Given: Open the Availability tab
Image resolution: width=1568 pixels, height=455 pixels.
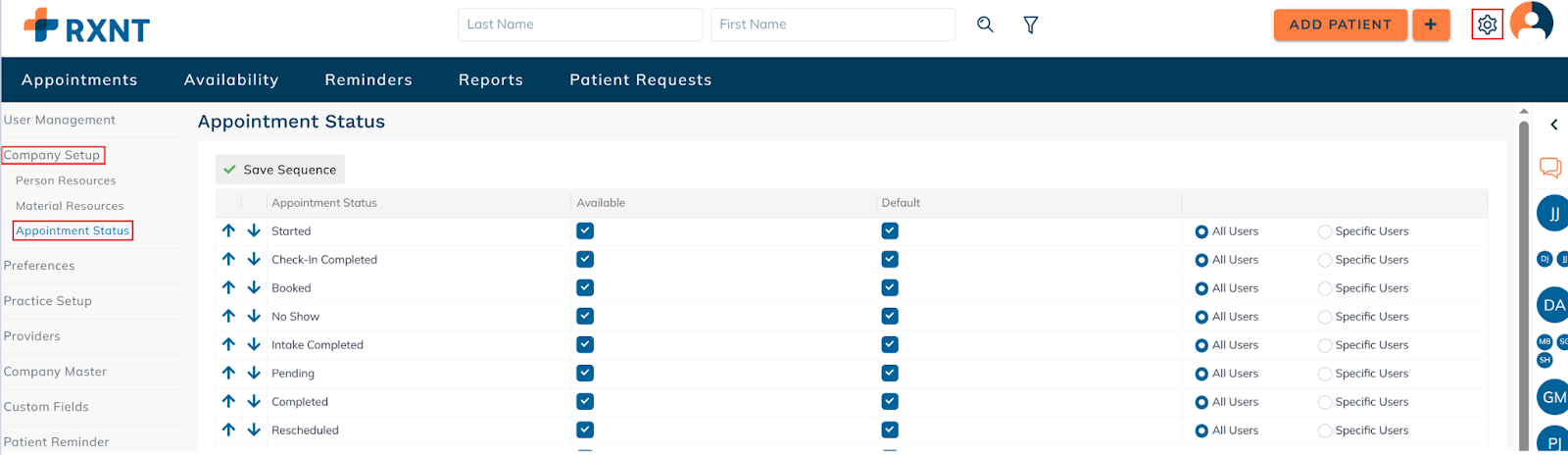Looking at the screenshot, I should pyautogui.click(x=231, y=80).
